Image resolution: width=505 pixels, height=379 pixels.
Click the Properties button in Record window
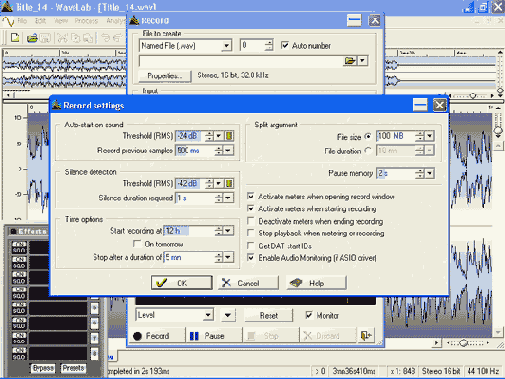click(165, 76)
